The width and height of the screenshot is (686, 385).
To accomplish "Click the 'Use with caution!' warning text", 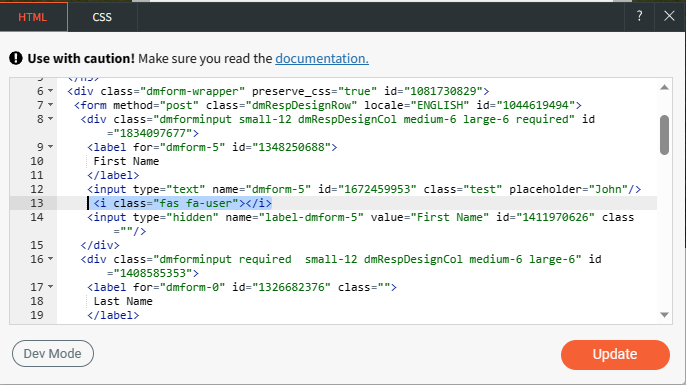I will [x=81, y=59].
